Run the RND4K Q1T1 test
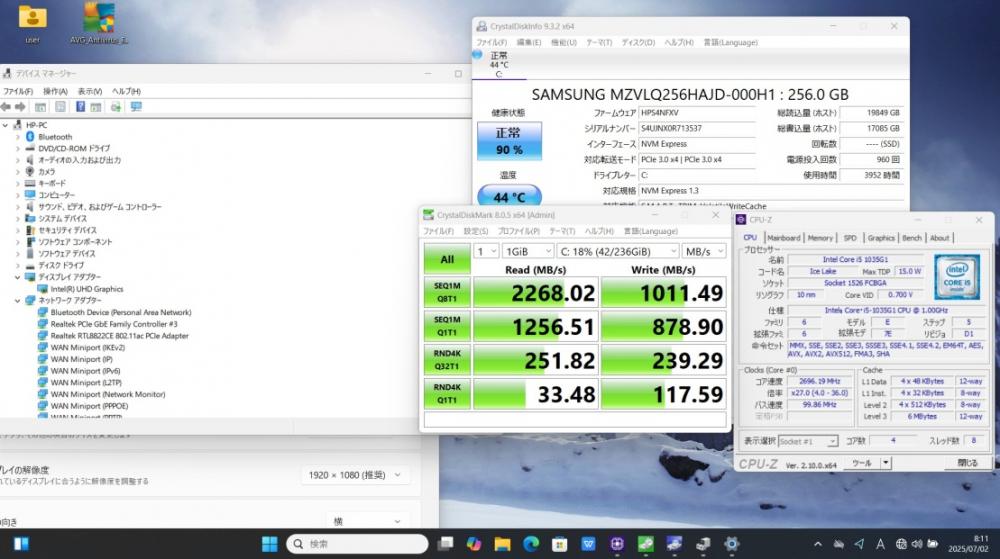1000x559 pixels. 447,394
